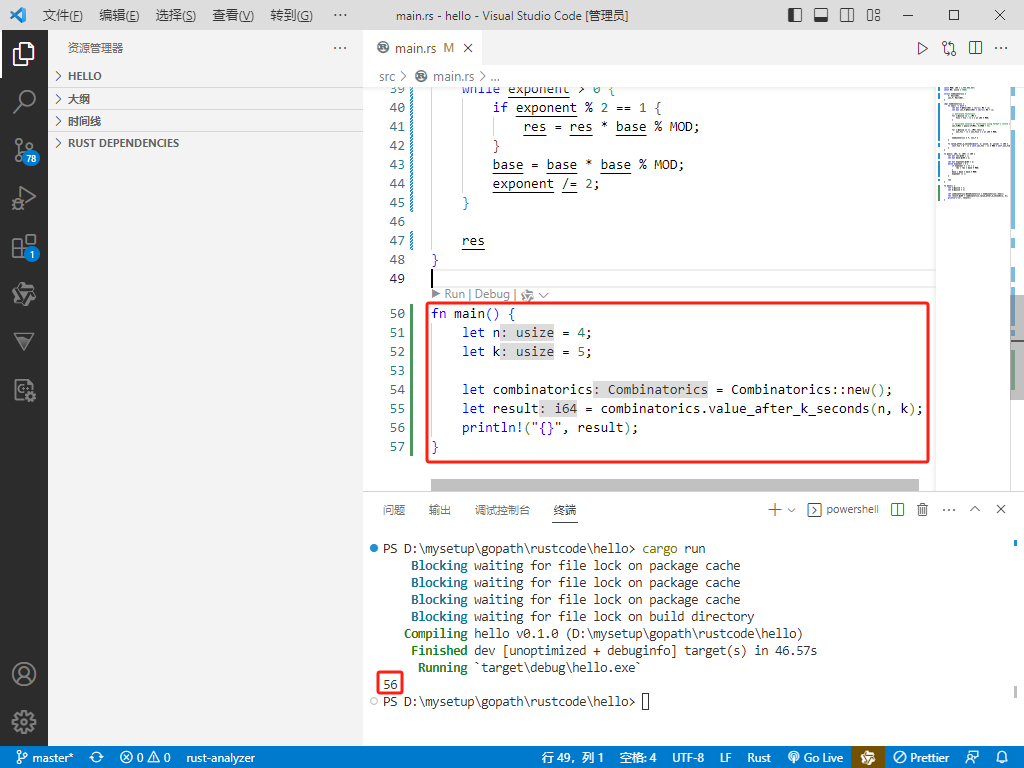
Task: Switch to the 问题 problems tab
Action: click(x=394, y=510)
